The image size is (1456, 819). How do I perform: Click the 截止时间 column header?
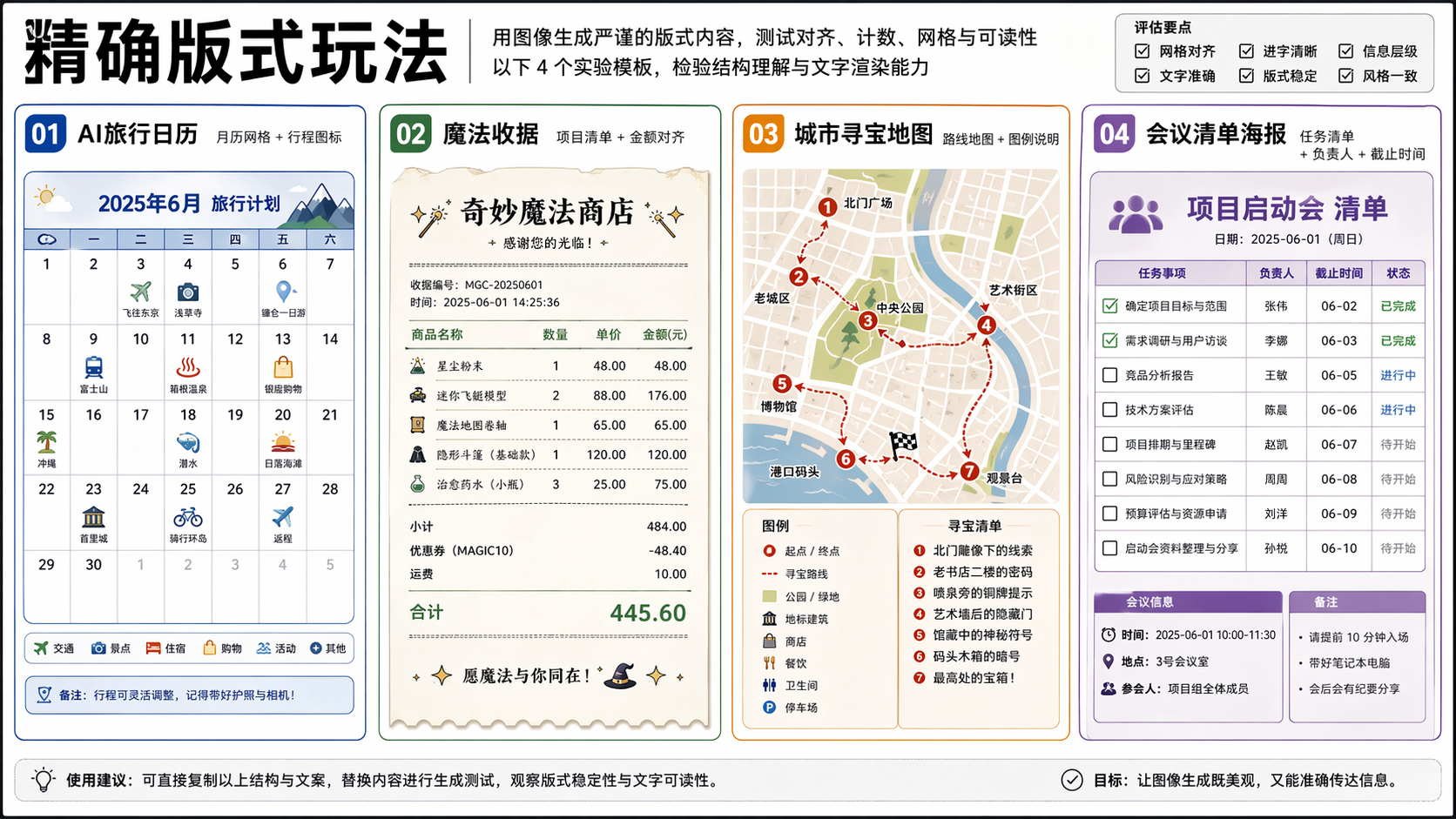(1338, 273)
